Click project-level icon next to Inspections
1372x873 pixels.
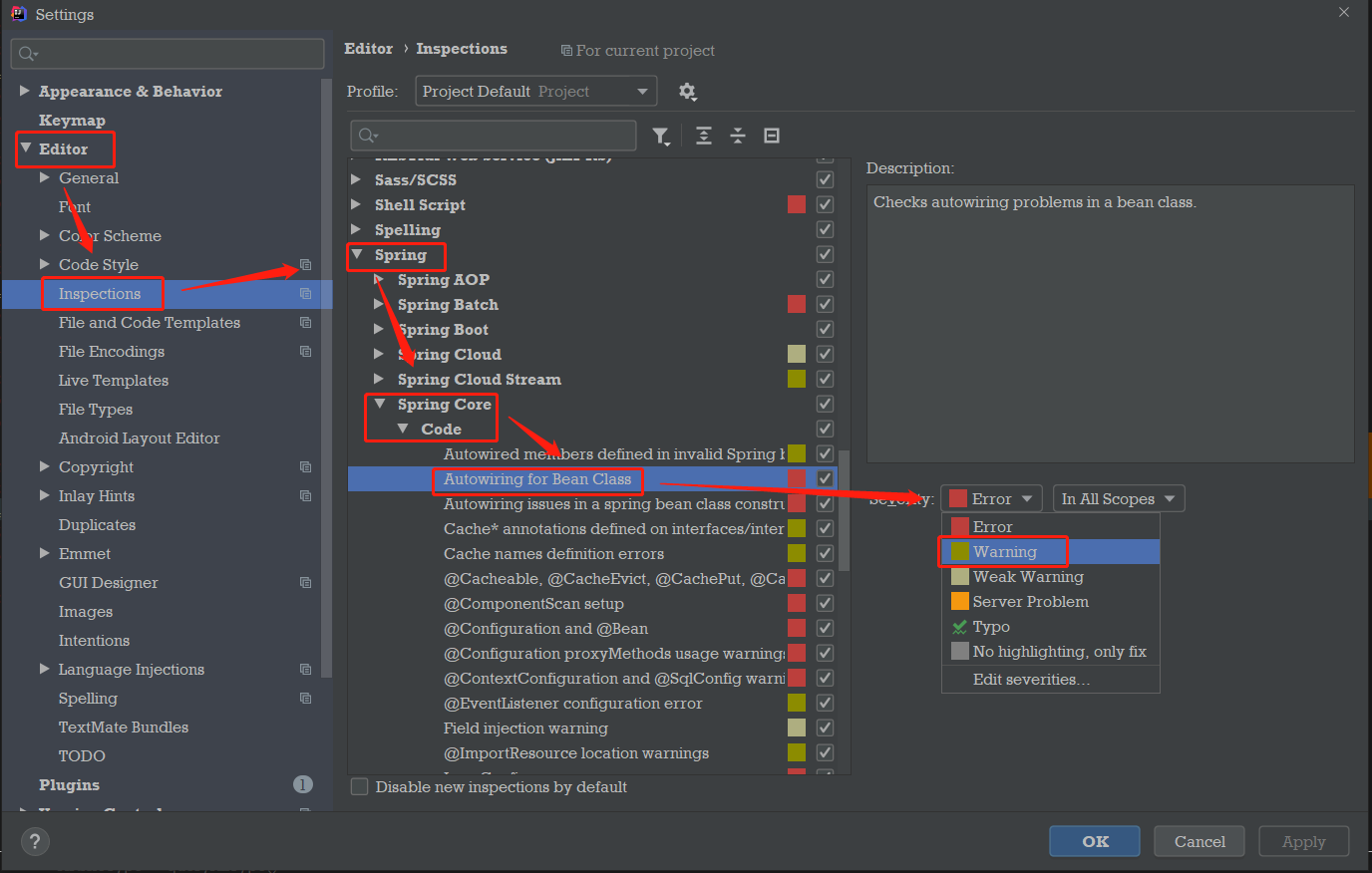305,294
